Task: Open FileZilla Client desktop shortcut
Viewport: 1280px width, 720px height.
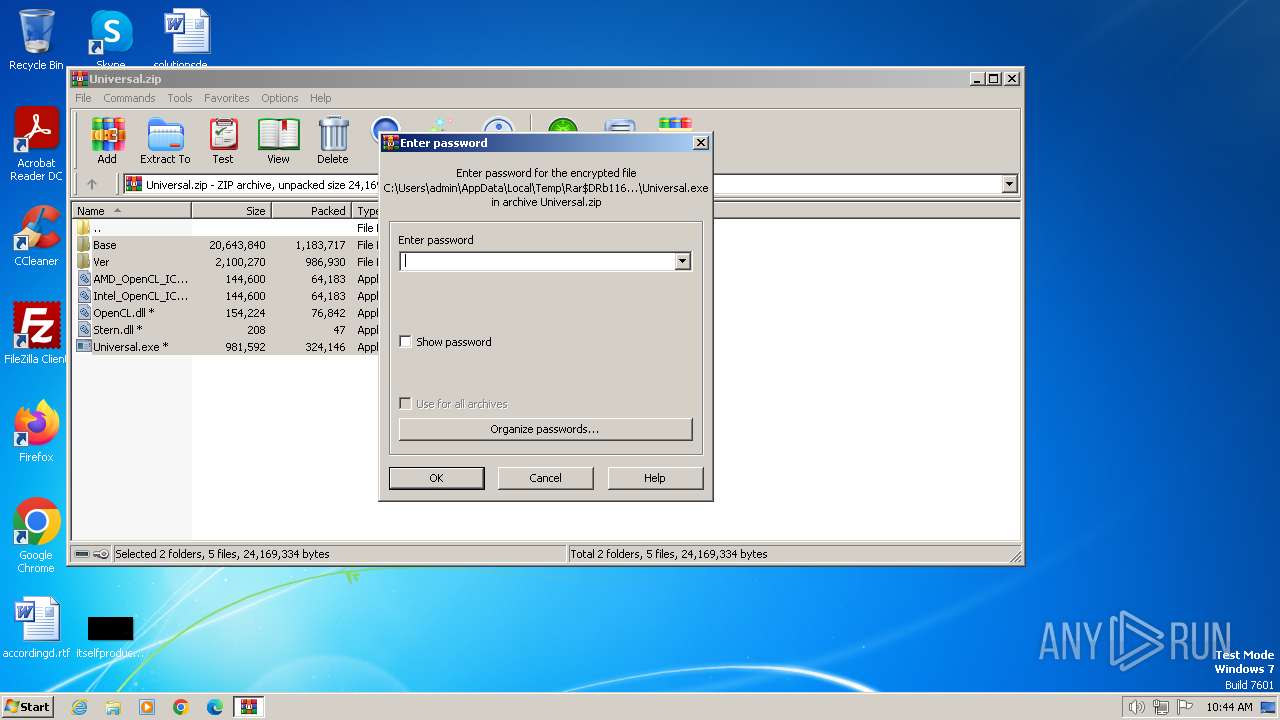Action: pos(36,334)
